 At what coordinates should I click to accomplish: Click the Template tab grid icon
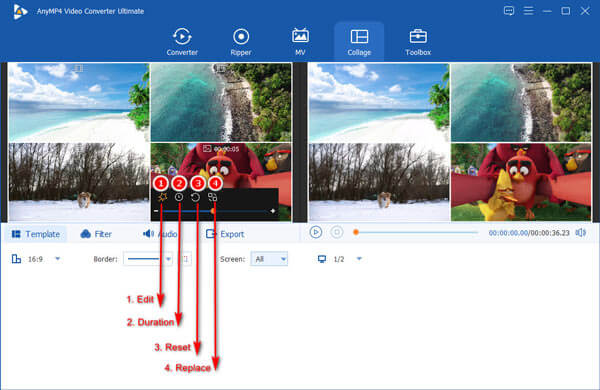click(16, 234)
